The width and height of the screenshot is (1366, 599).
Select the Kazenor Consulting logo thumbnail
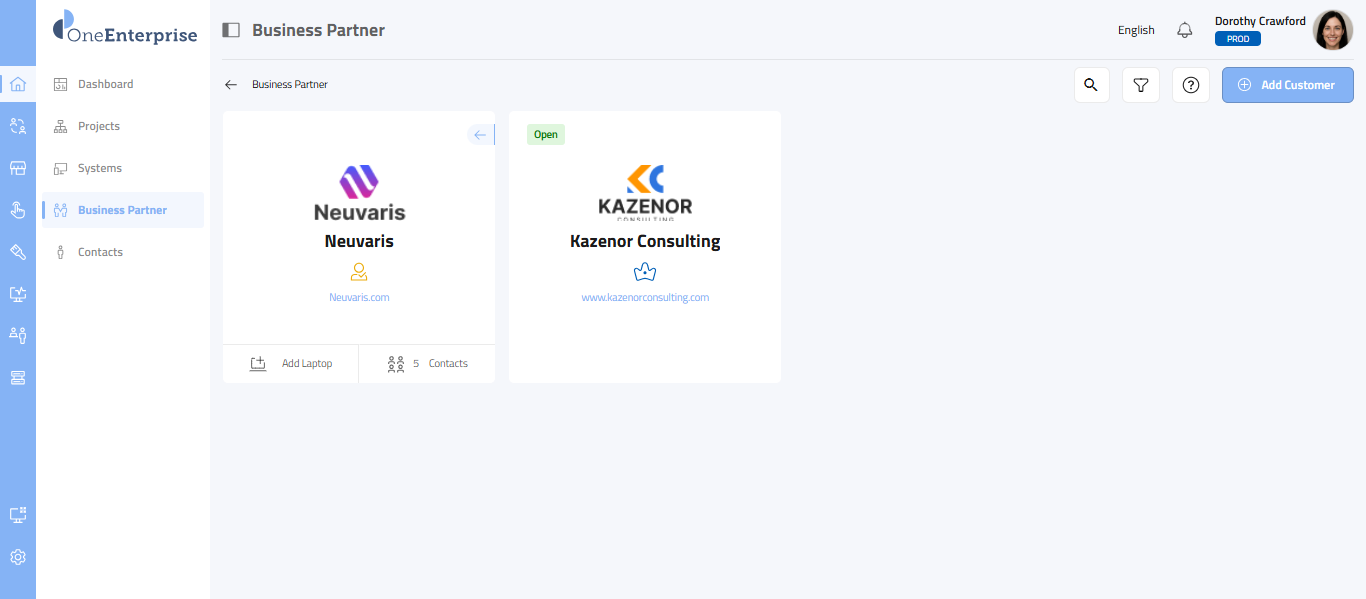pos(645,192)
